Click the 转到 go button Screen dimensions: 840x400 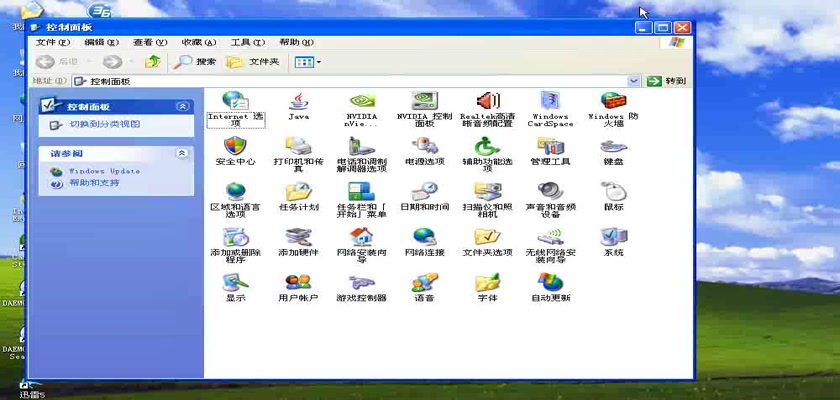(x=666, y=81)
